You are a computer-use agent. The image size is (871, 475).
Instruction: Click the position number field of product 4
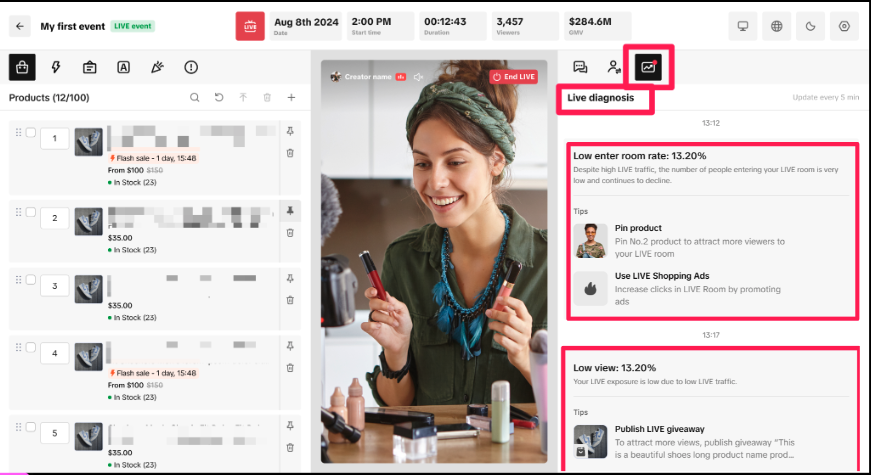(54, 354)
